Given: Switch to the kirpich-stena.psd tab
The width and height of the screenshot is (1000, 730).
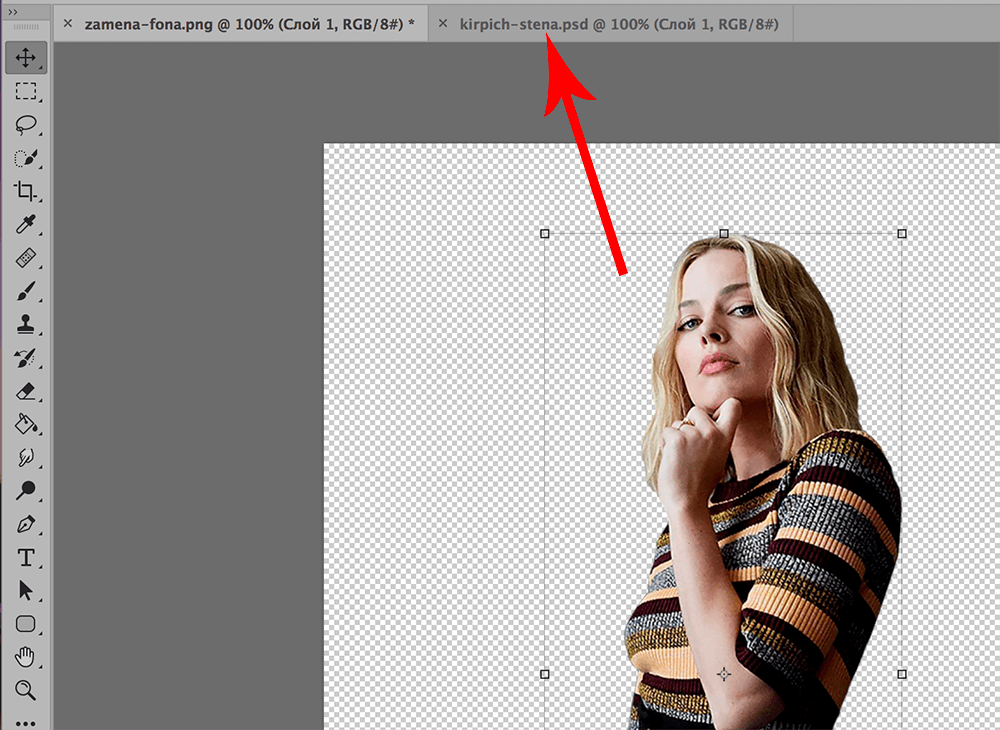Looking at the screenshot, I should coord(618,23).
